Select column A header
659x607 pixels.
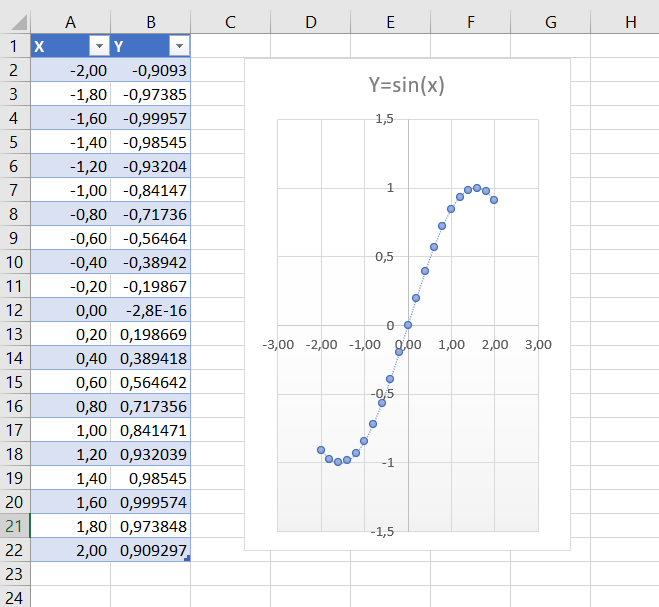(71, 22)
